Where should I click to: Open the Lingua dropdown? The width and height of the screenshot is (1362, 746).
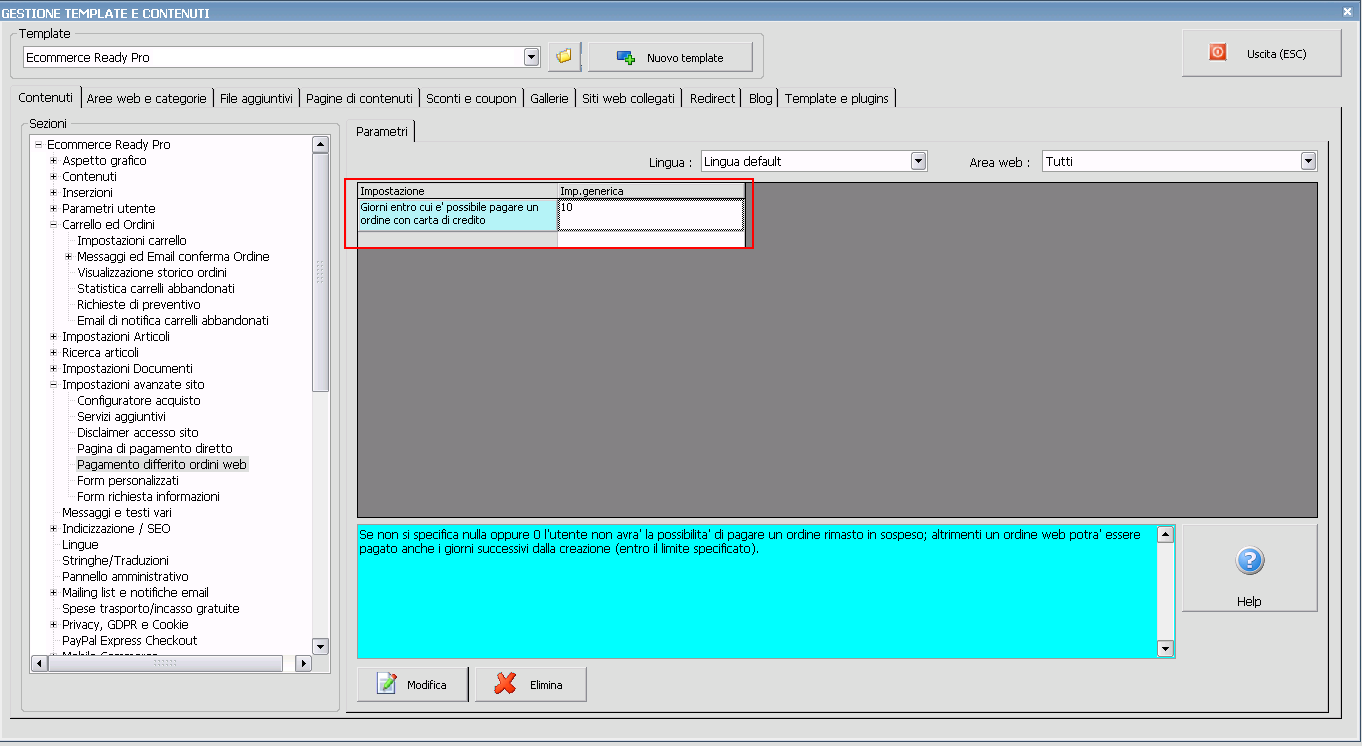pyautogui.click(x=918, y=161)
